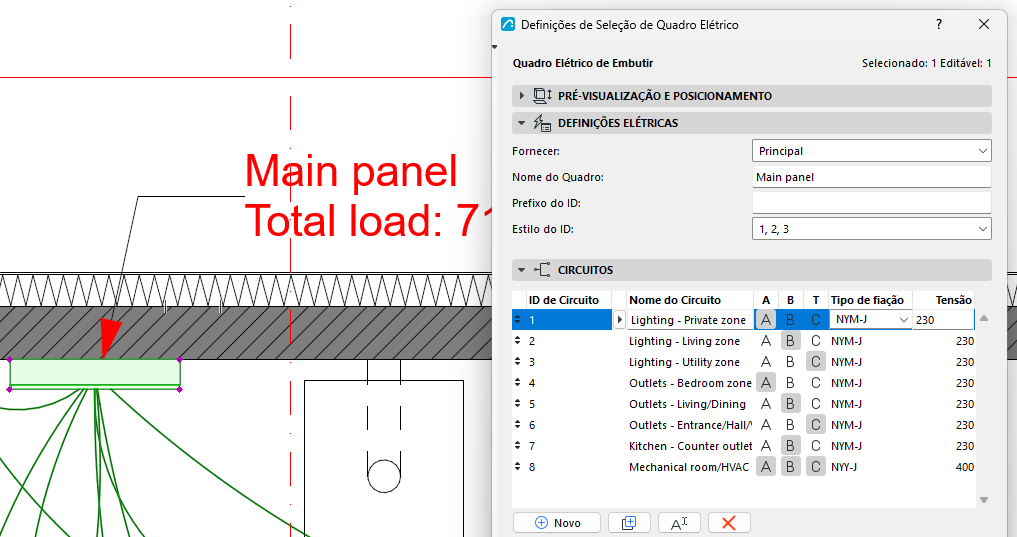This screenshot has height=537, width=1017.
Task: Click the Definições Elétricas panel icon
Action: pyautogui.click(x=542, y=123)
